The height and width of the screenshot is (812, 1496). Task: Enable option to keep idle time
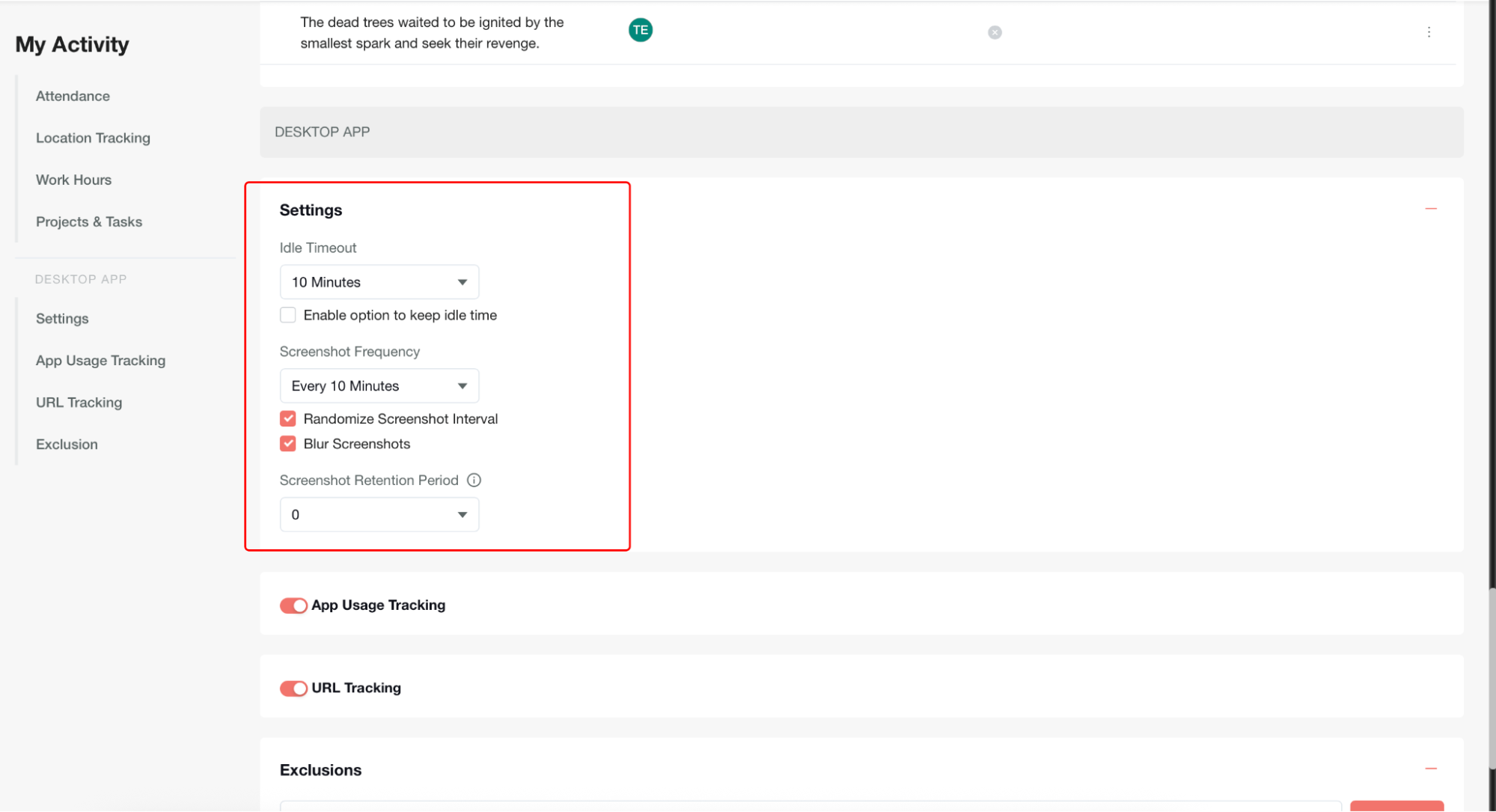(x=288, y=315)
